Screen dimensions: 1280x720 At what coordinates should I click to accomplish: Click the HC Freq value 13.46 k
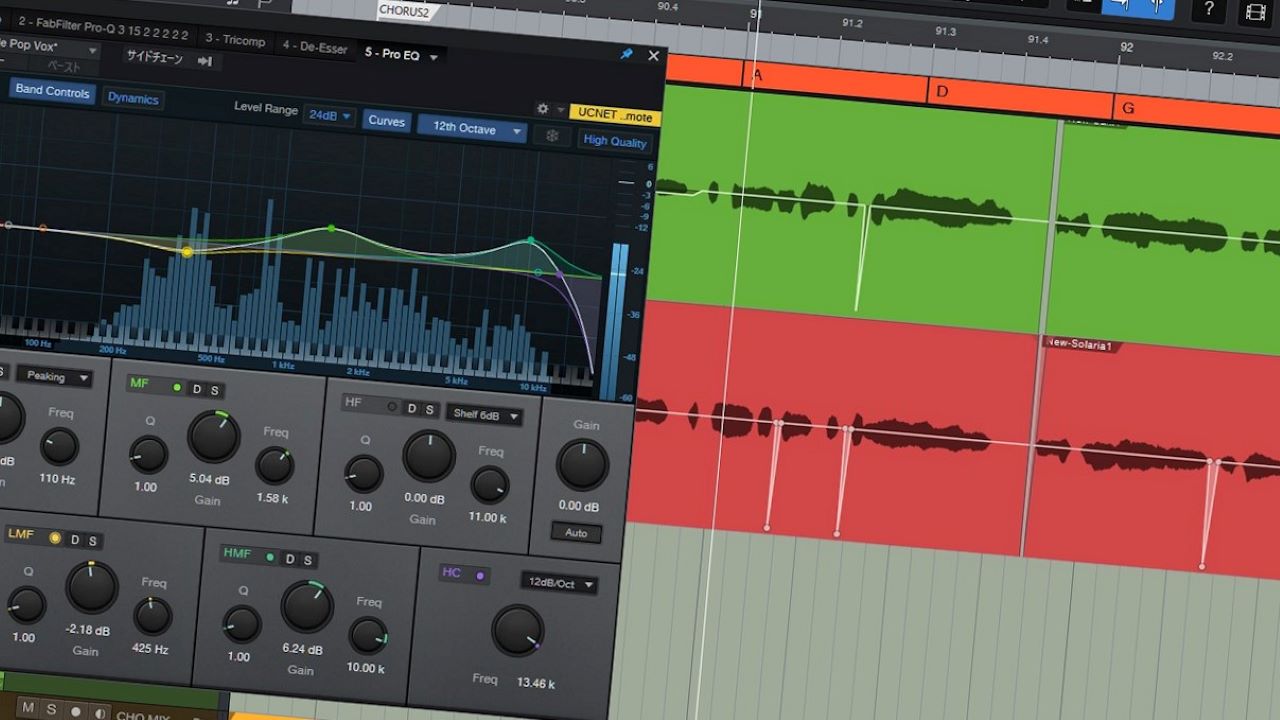pyautogui.click(x=537, y=683)
